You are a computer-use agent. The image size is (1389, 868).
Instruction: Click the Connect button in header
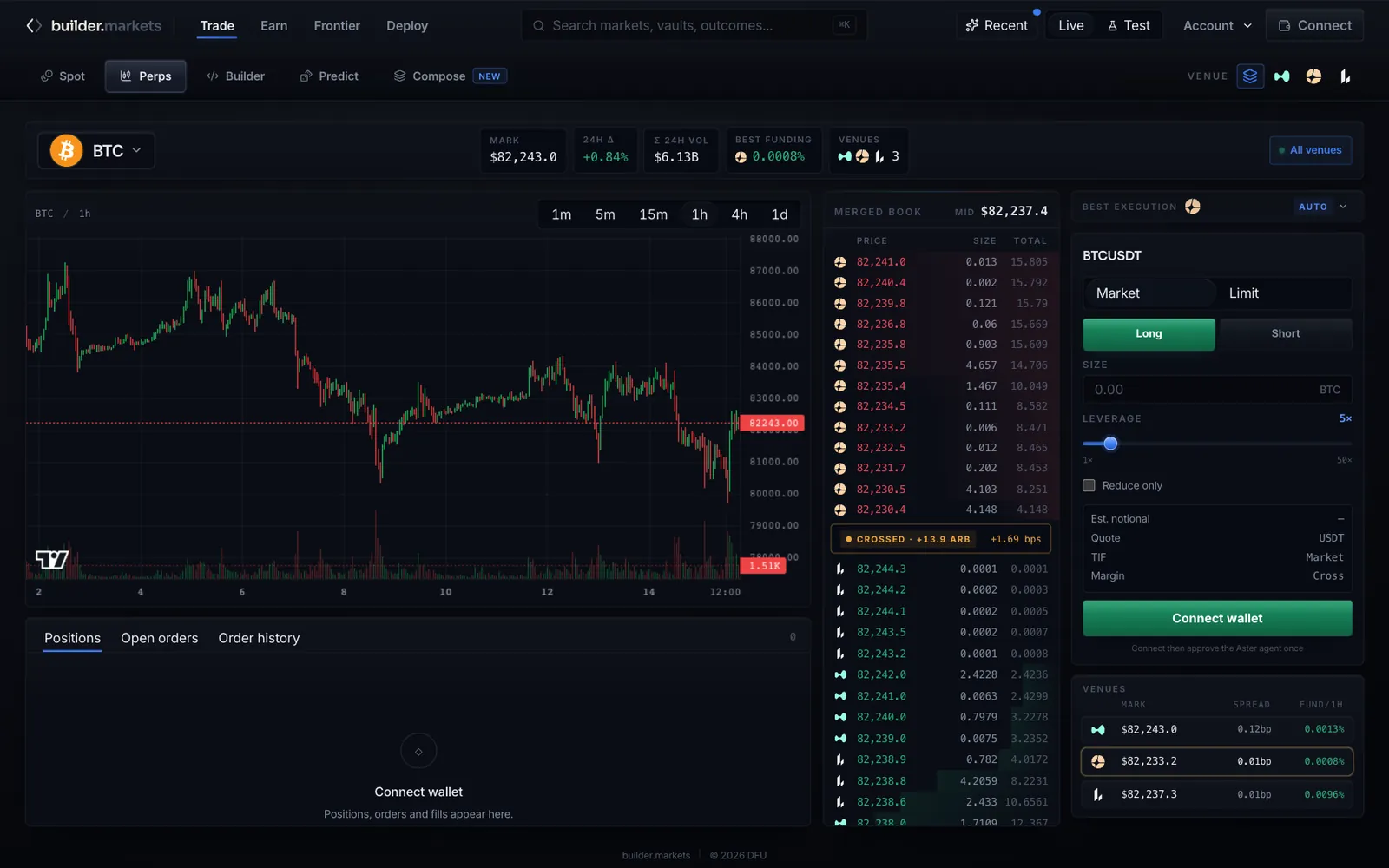coord(1314,26)
